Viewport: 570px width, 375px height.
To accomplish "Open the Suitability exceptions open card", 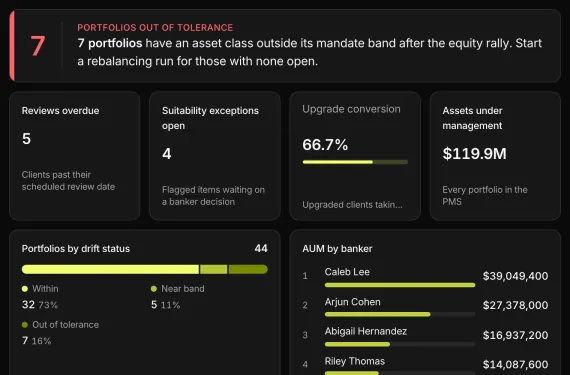I will [x=214, y=156].
